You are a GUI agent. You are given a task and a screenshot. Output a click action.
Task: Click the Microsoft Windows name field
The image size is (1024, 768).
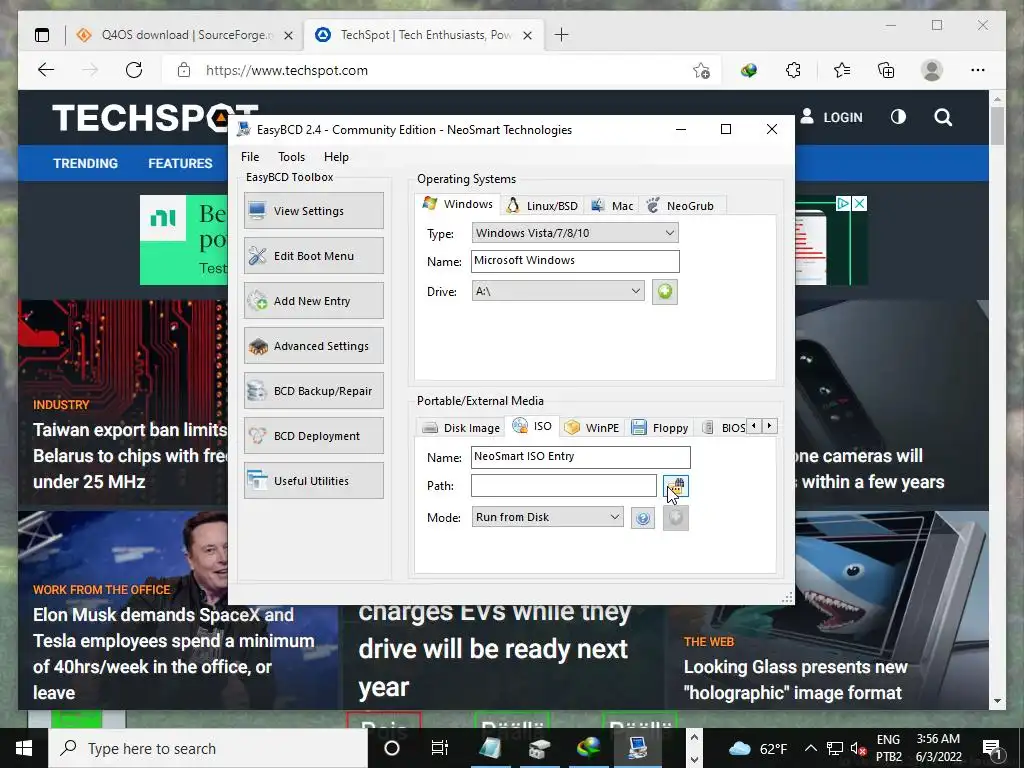click(x=575, y=261)
